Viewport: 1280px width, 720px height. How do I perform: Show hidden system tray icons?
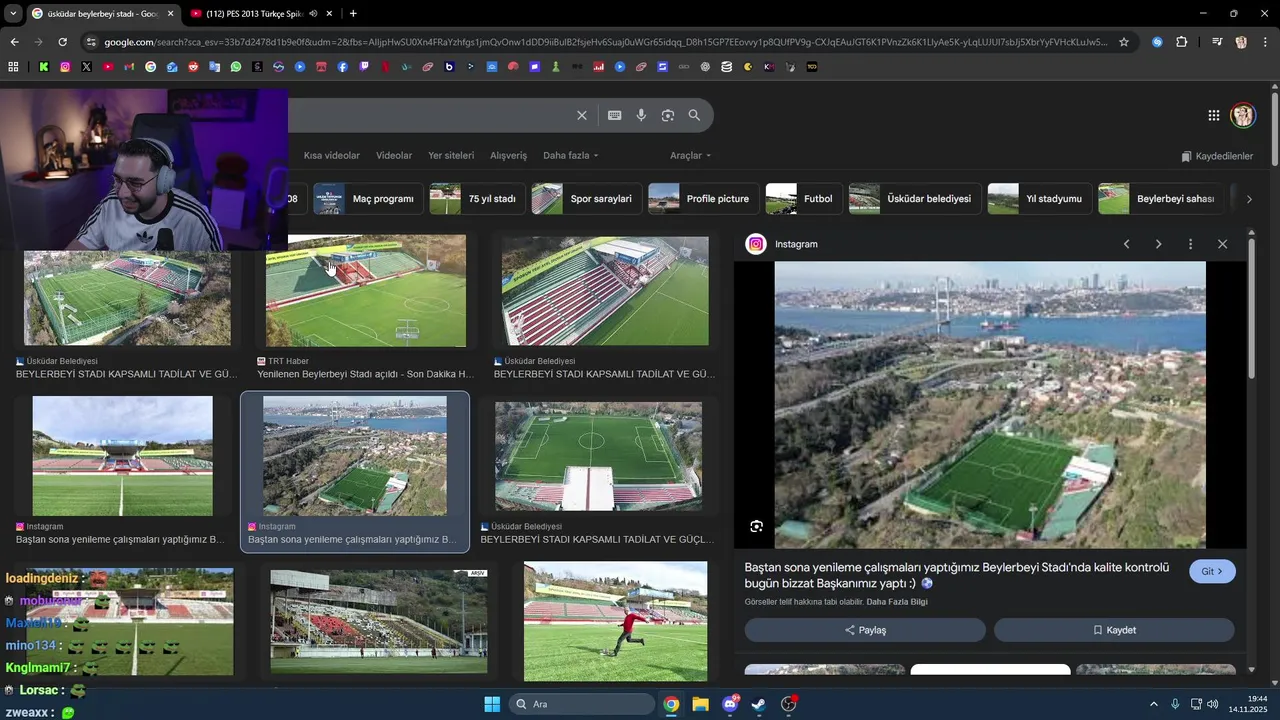[1154, 704]
